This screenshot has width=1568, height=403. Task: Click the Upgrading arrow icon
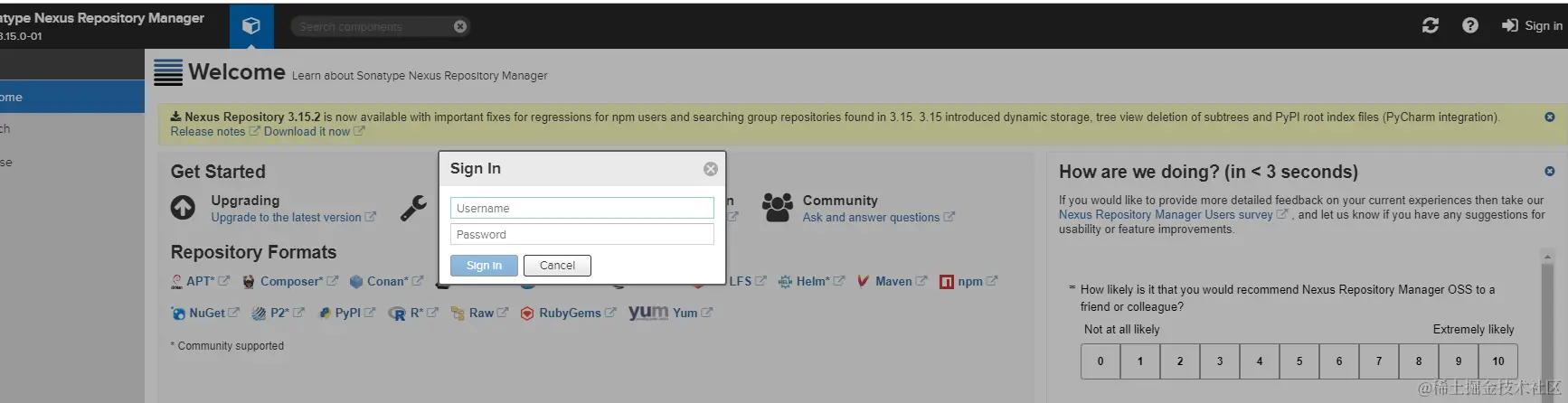[183, 208]
